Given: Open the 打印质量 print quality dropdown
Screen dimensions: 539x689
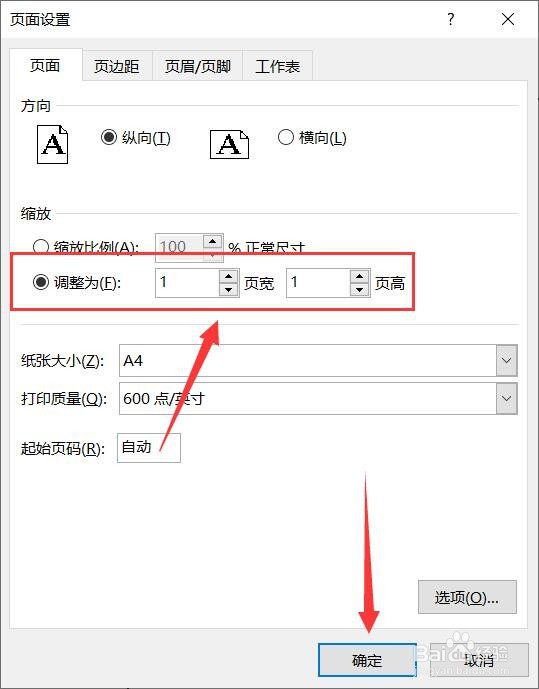Looking at the screenshot, I should 506,399.
